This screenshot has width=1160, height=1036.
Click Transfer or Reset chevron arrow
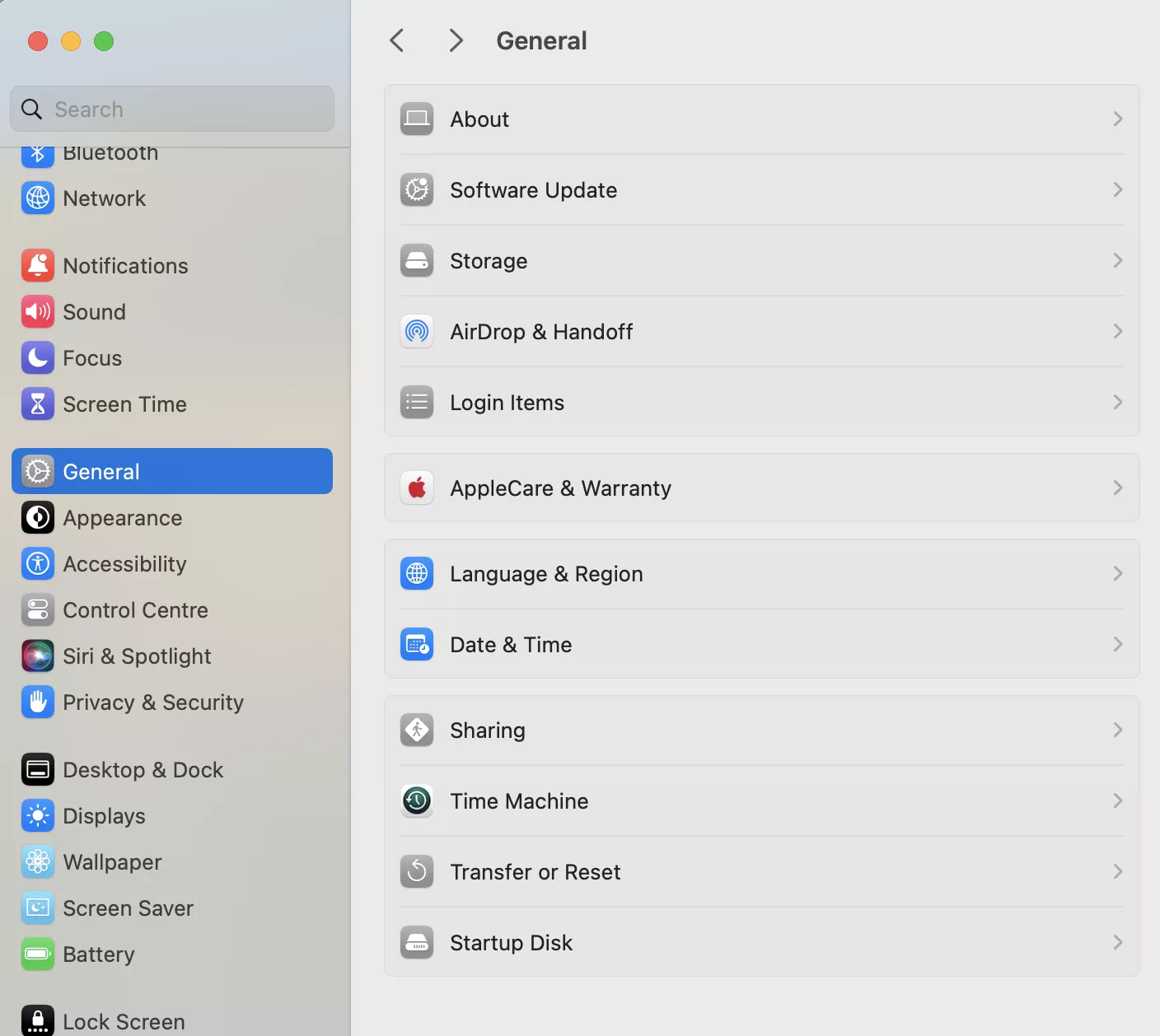click(1117, 871)
